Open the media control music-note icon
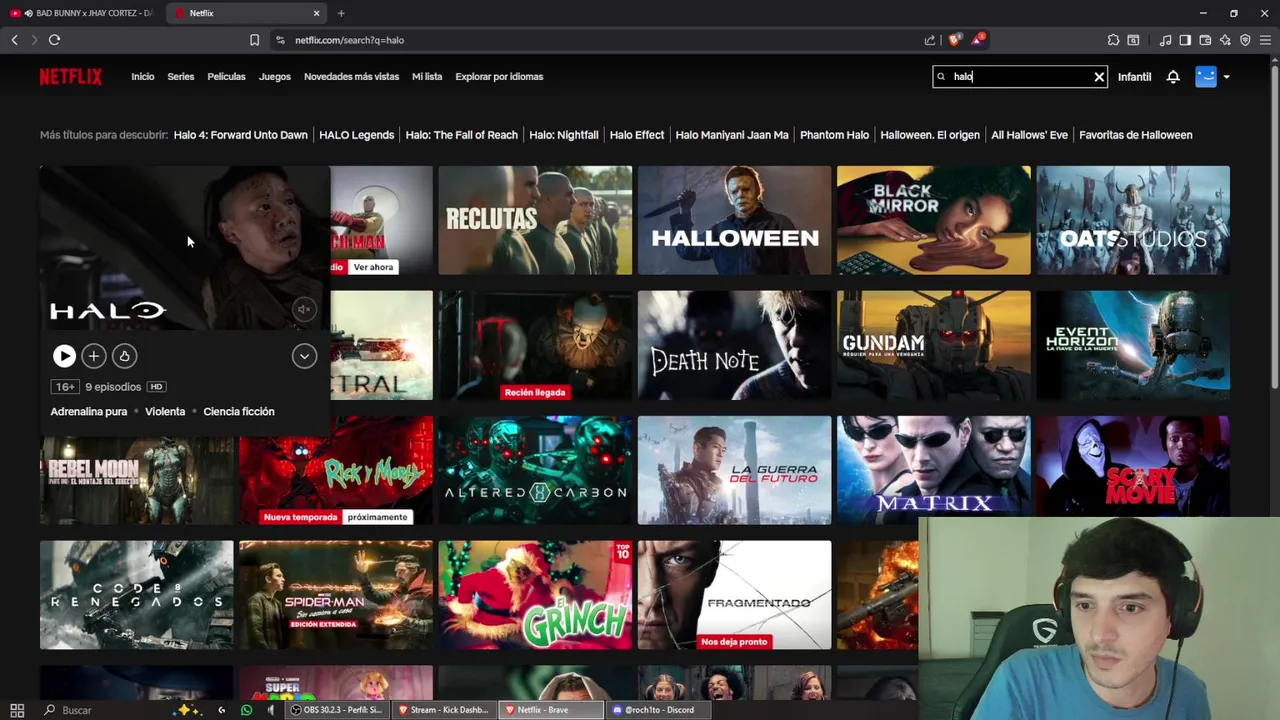Screen dimensions: 1280x720 click(x=1165, y=40)
